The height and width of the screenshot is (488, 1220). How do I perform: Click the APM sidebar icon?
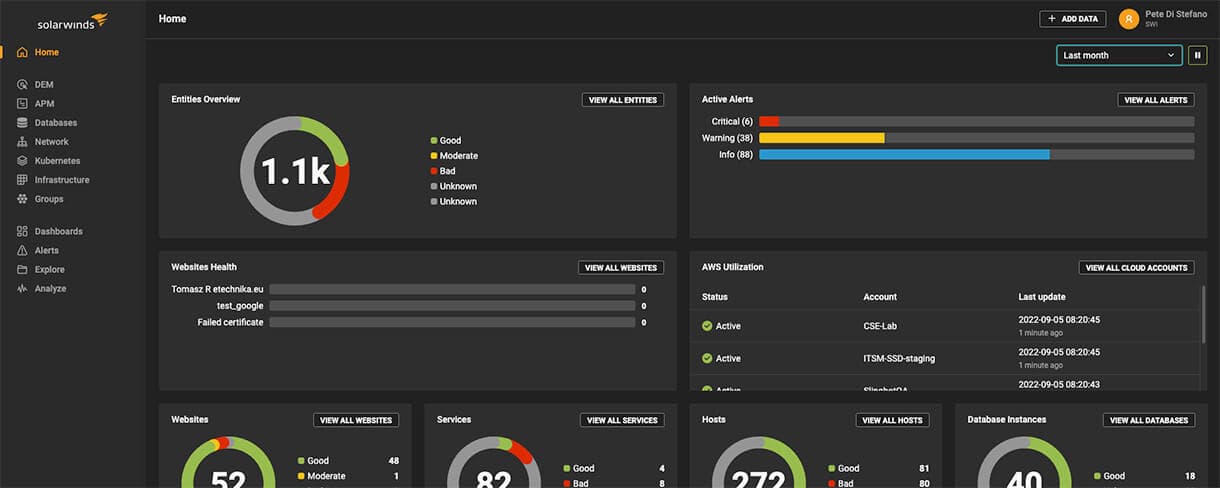(x=22, y=103)
